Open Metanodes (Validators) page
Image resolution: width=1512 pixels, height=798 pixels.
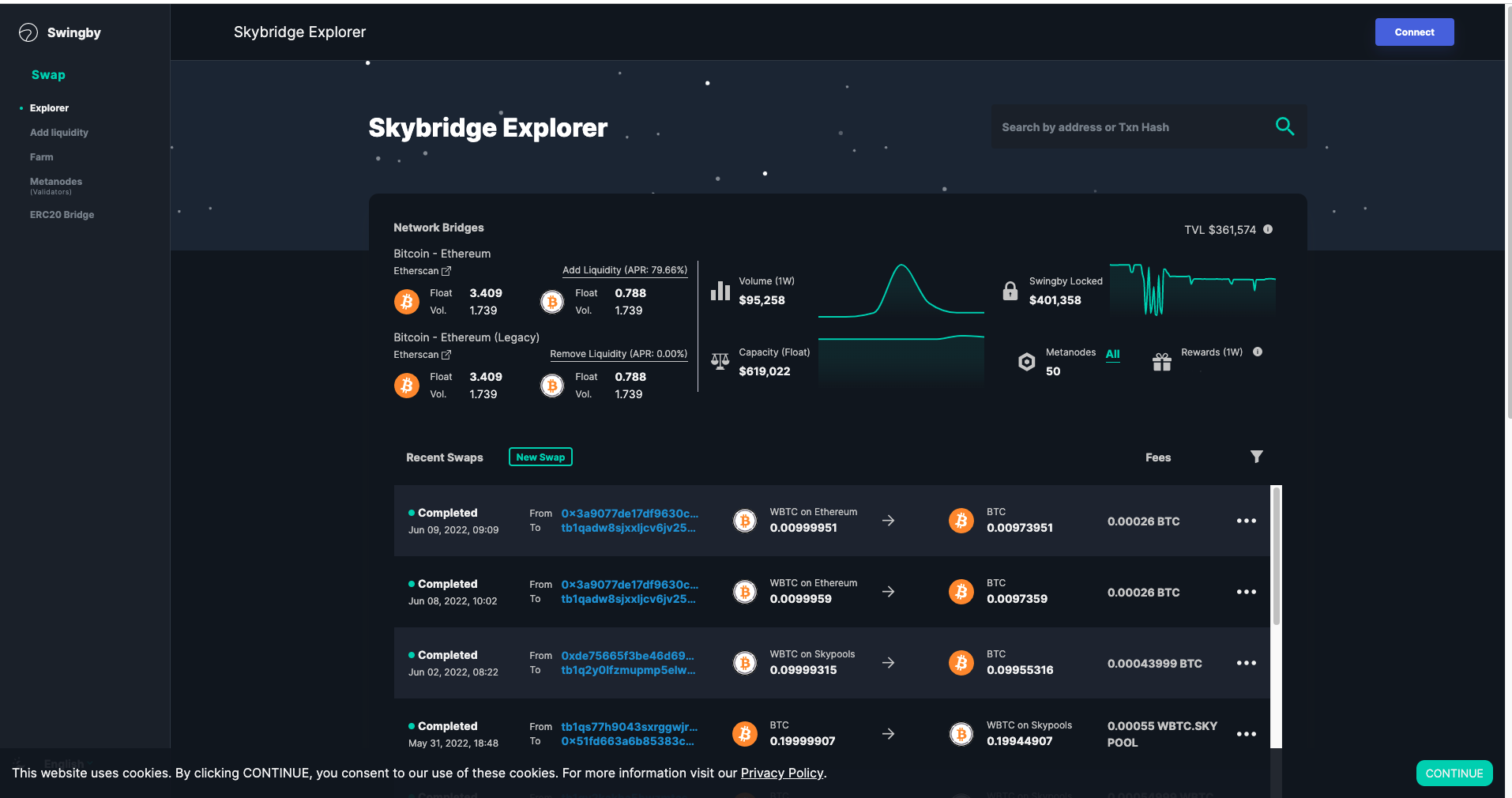click(56, 185)
